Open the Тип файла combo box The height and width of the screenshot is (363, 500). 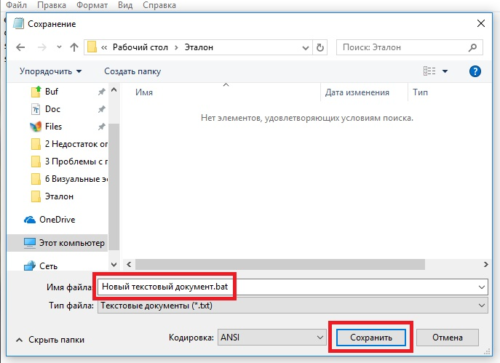[293, 306]
